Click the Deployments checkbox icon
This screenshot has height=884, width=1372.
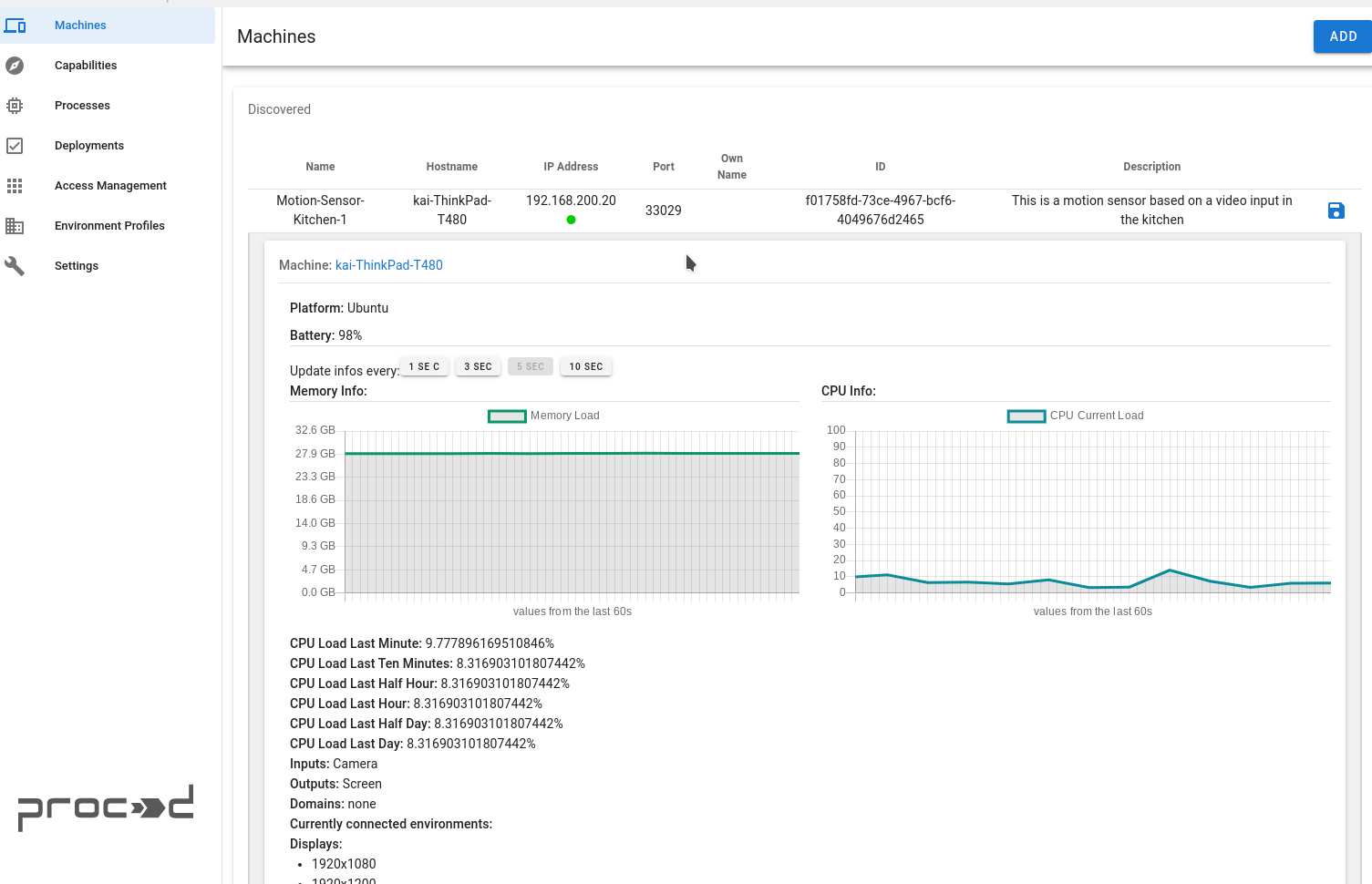click(15, 146)
